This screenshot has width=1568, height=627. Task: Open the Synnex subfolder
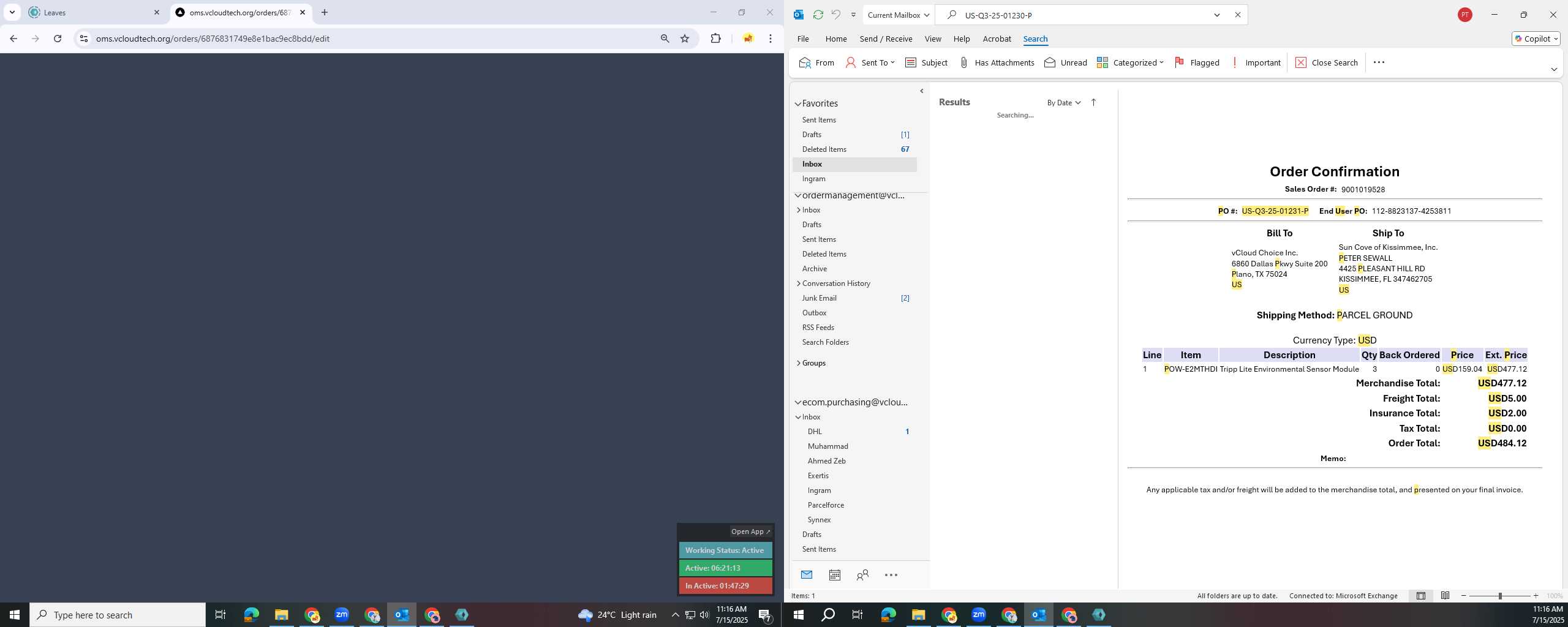(854, 520)
